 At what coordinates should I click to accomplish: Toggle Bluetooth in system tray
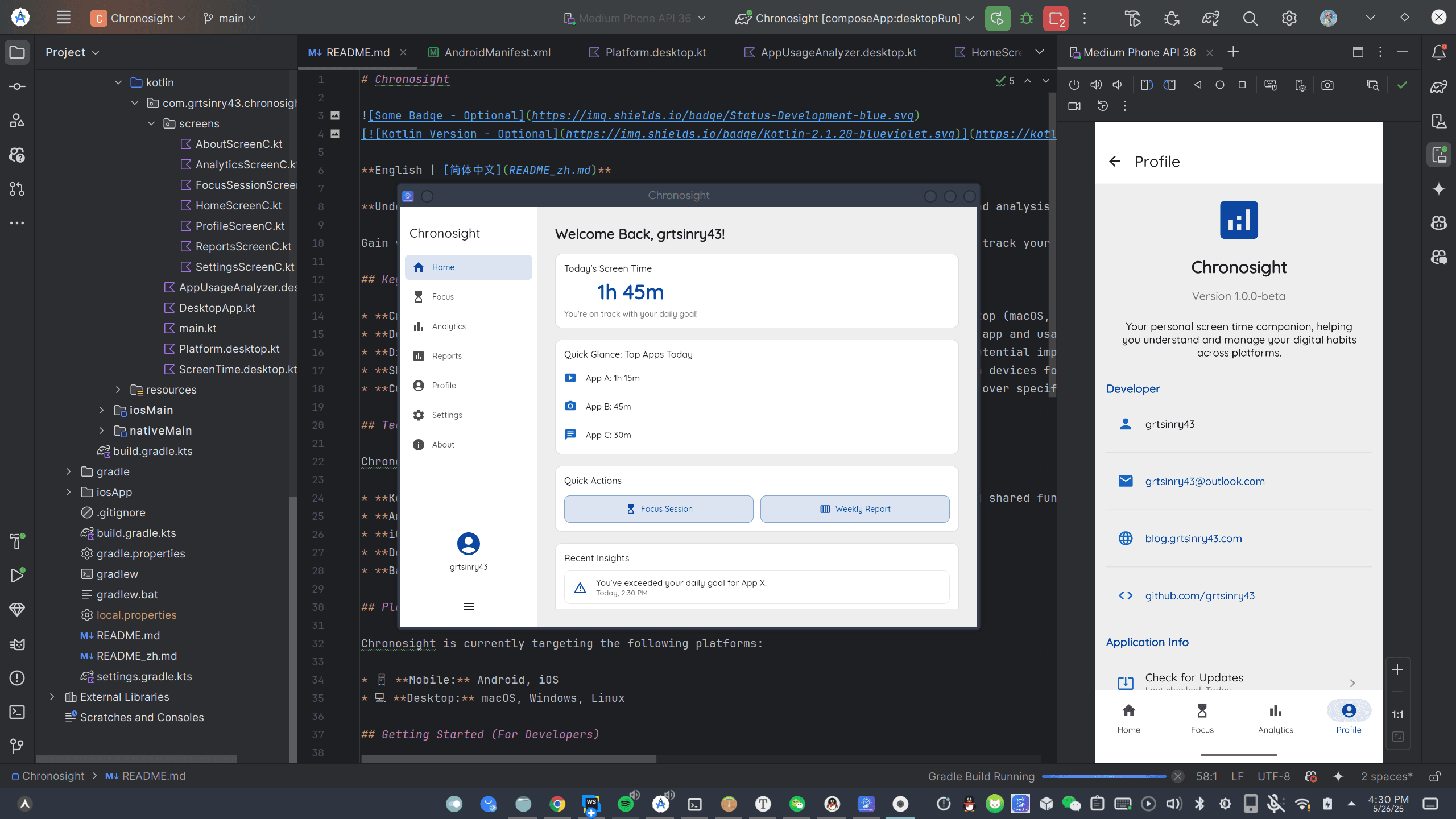1199,804
